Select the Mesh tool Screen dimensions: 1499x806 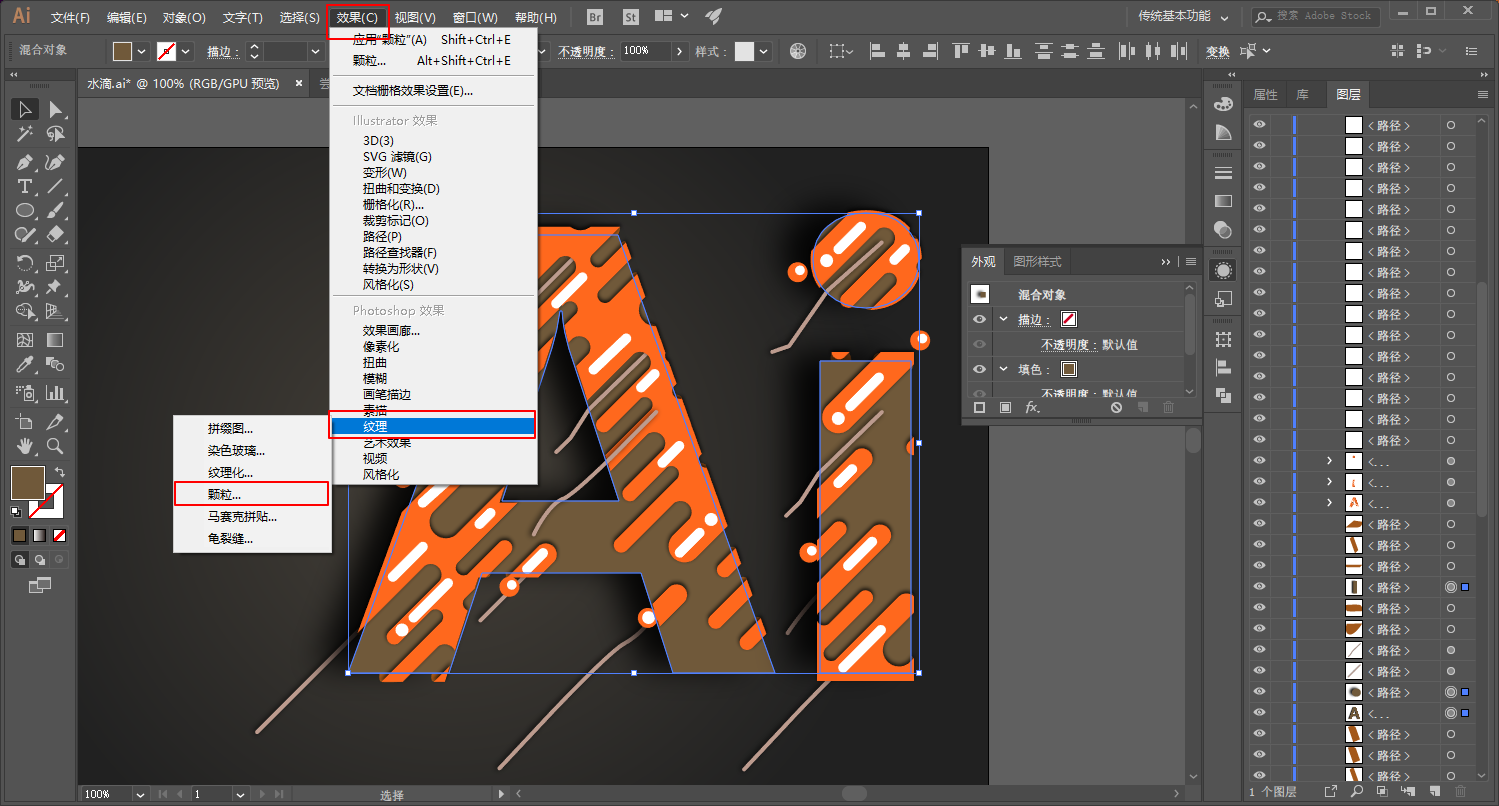[26, 341]
